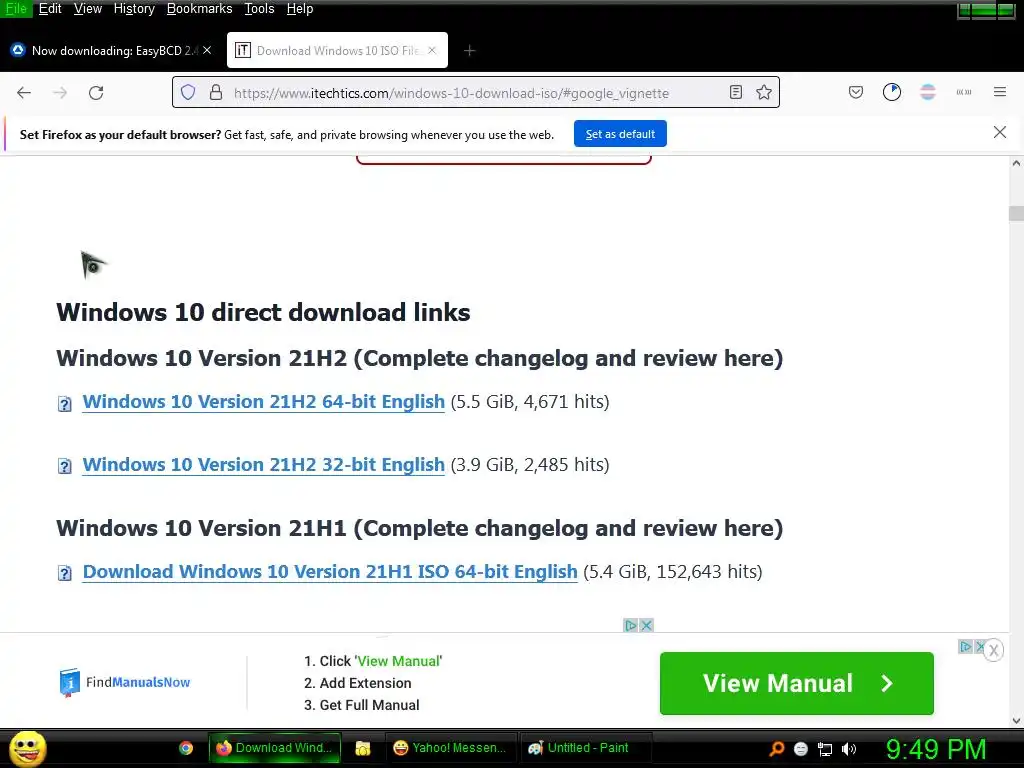Toggle reader view icon in address bar
Image resolution: width=1024 pixels, height=768 pixels.
coord(736,93)
